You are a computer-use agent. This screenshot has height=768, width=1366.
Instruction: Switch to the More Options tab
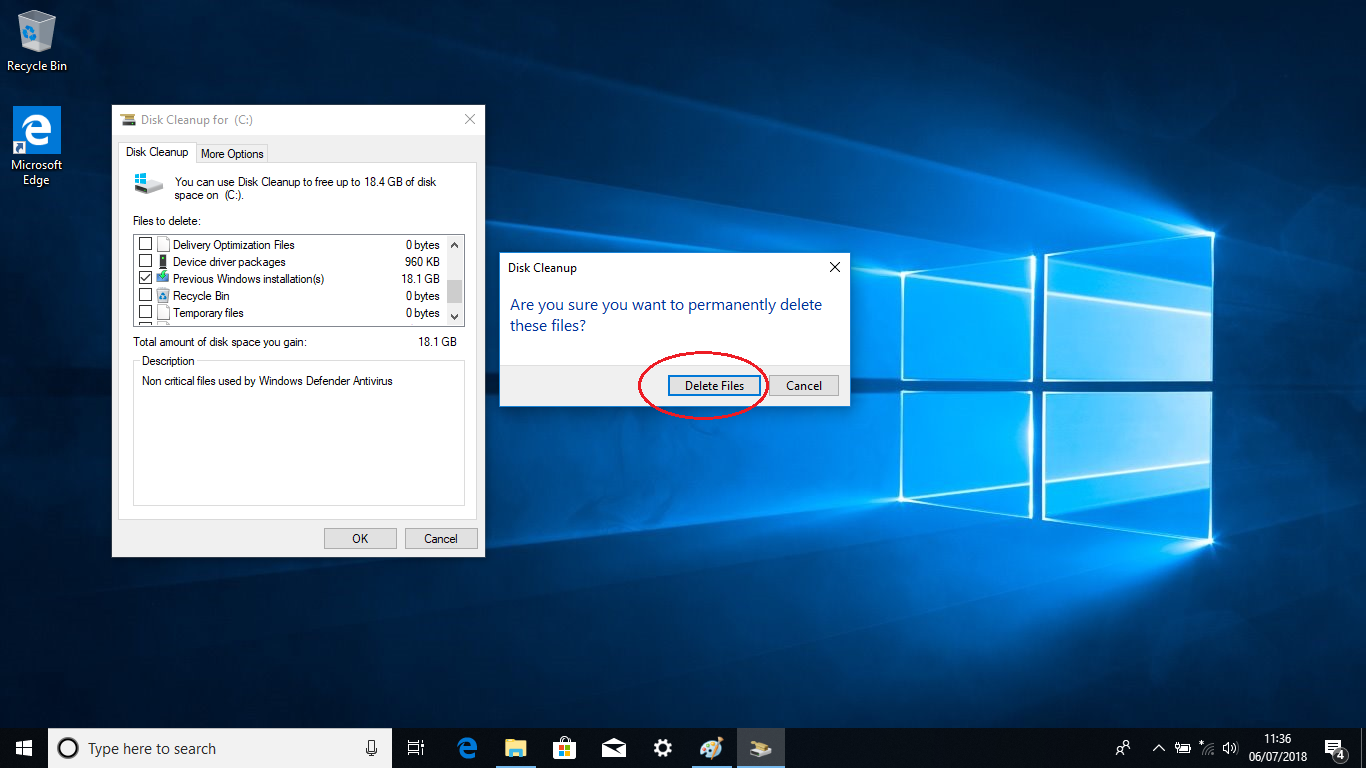click(x=232, y=154)
